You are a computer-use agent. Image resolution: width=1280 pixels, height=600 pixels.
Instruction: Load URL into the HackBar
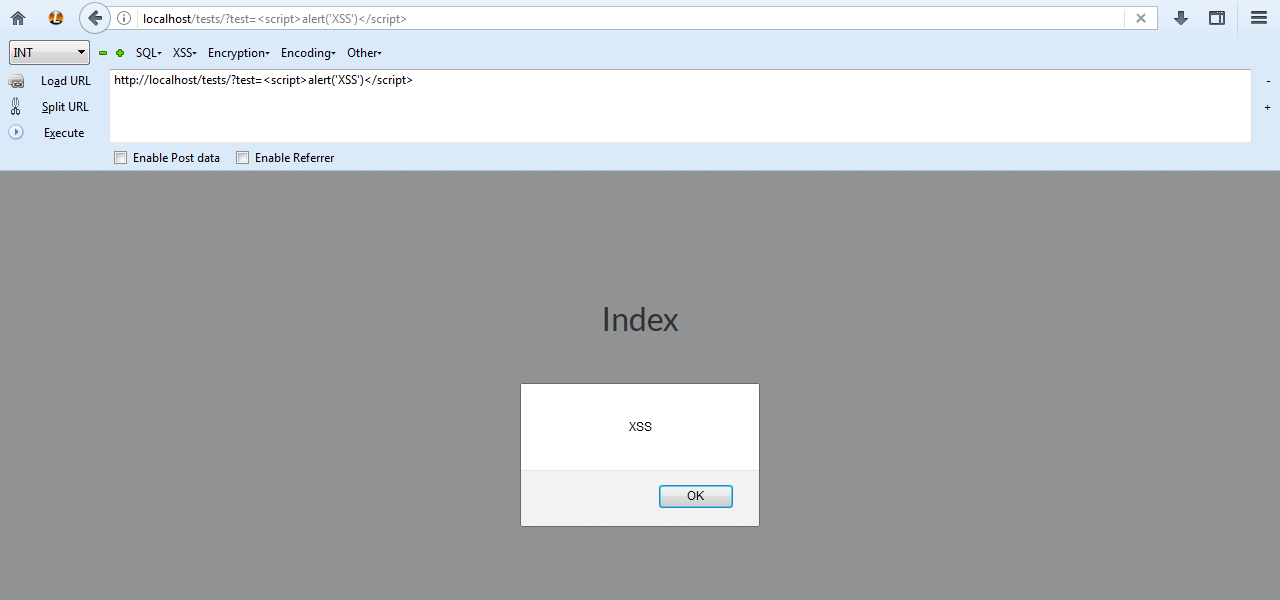[65, 81]
